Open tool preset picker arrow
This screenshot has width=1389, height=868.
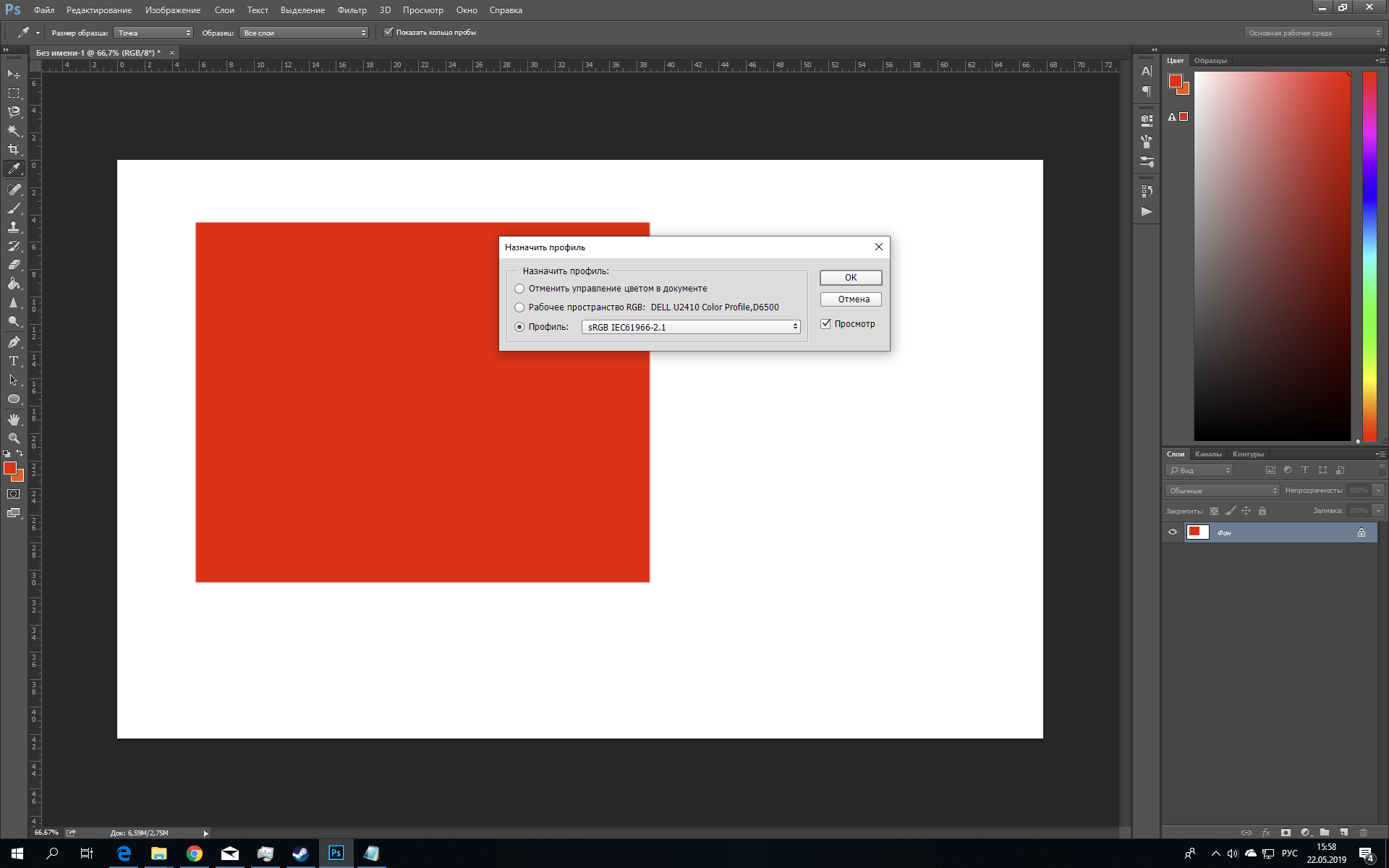[38, 33]
